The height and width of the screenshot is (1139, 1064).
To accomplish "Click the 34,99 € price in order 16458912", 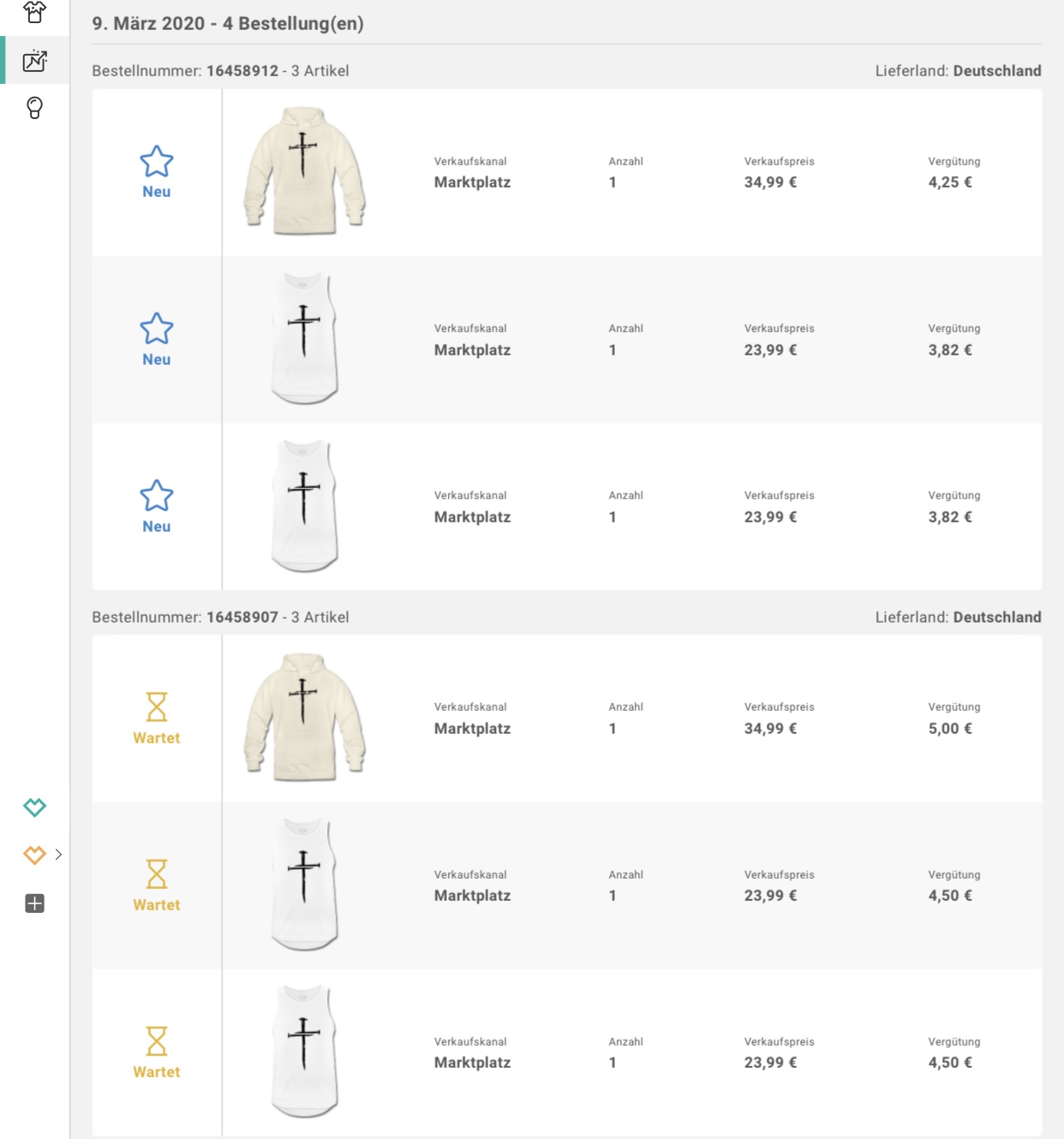I will point(770,182).
